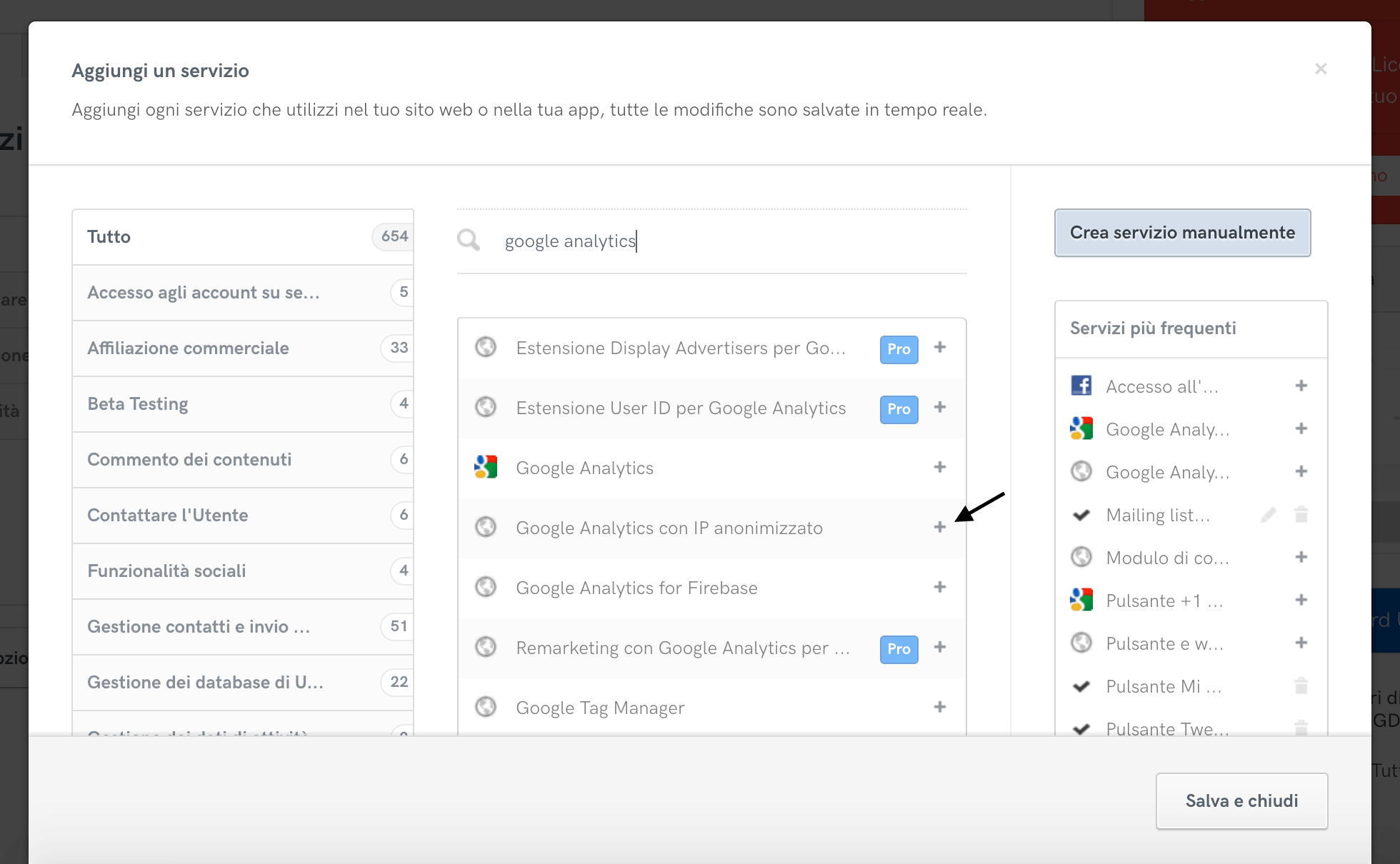Select the globe icon next to Google Analytics con IP anonimizzato

tap(486, 527)
